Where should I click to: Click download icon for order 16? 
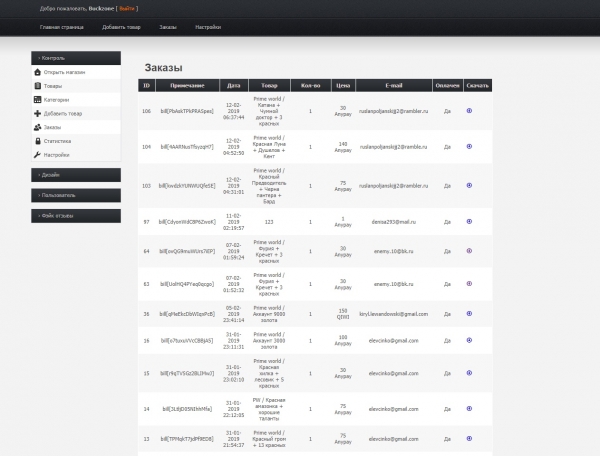pyautogui.click(x=470, y=341)
